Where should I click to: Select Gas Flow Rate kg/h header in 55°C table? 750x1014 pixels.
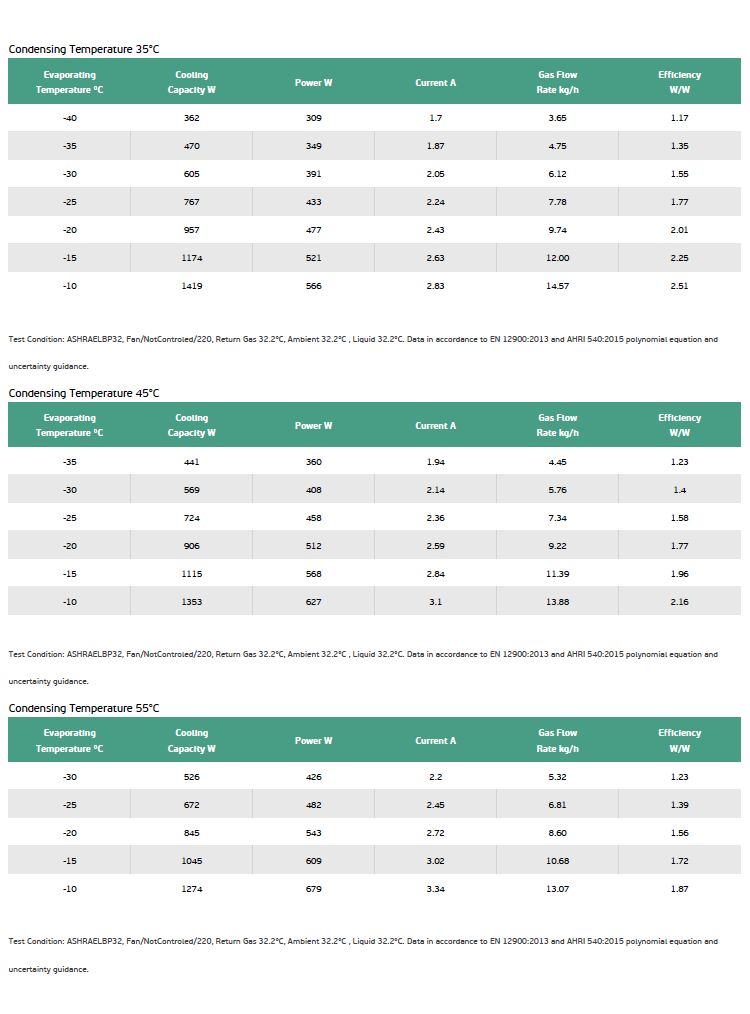[x=557, y=740]
